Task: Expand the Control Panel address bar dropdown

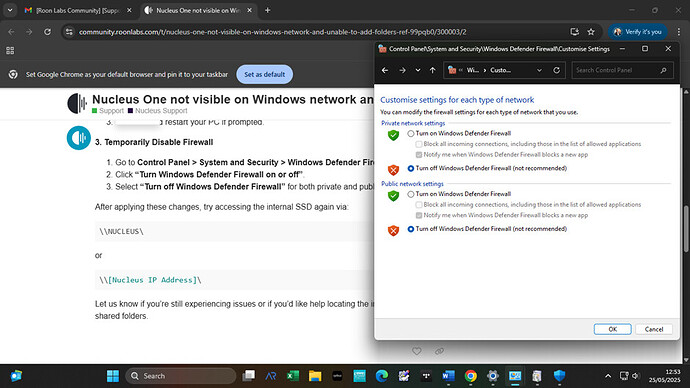Action: click(x=539, y=70)
